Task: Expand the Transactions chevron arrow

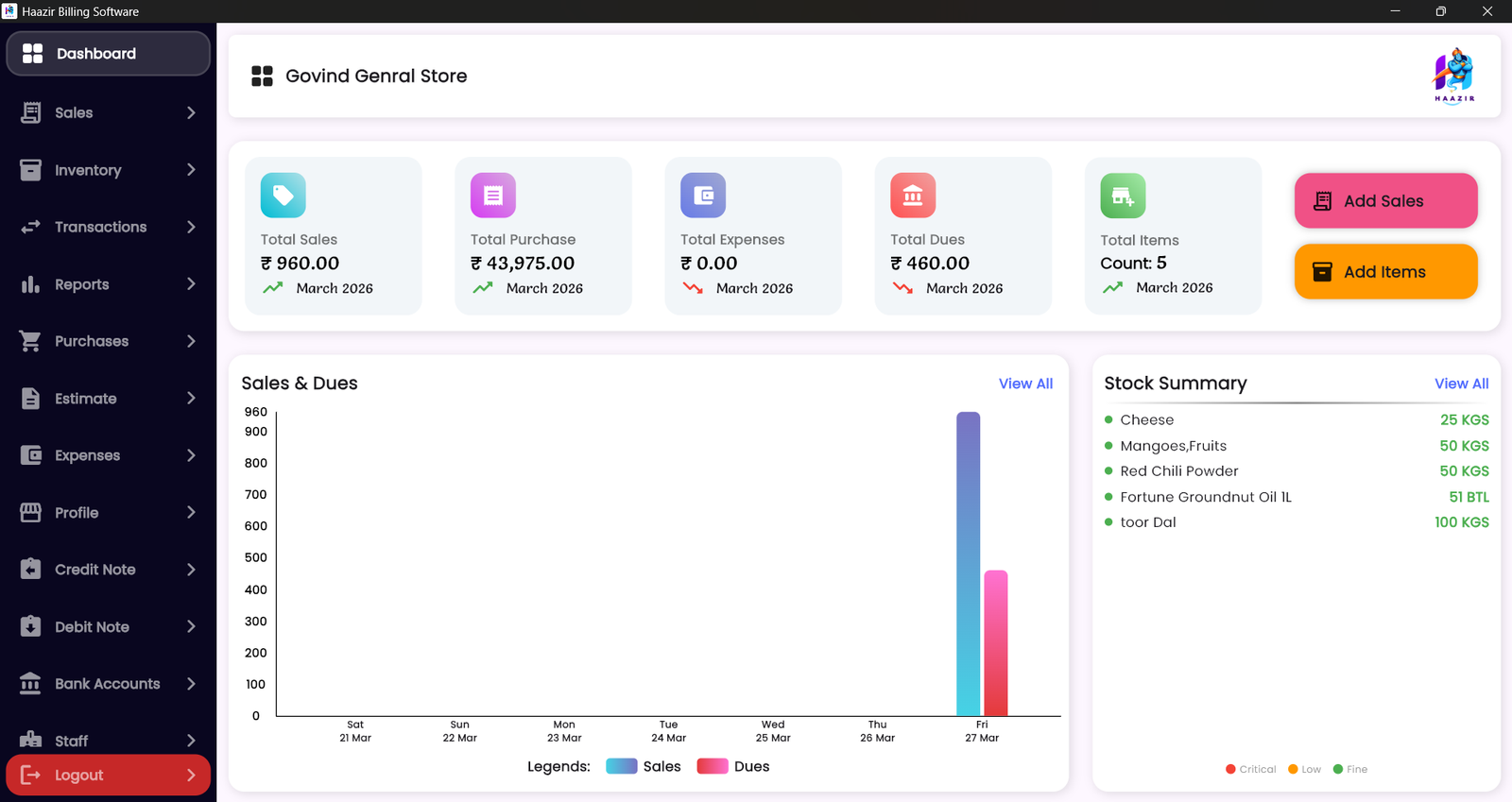Action: coord(191,227)
